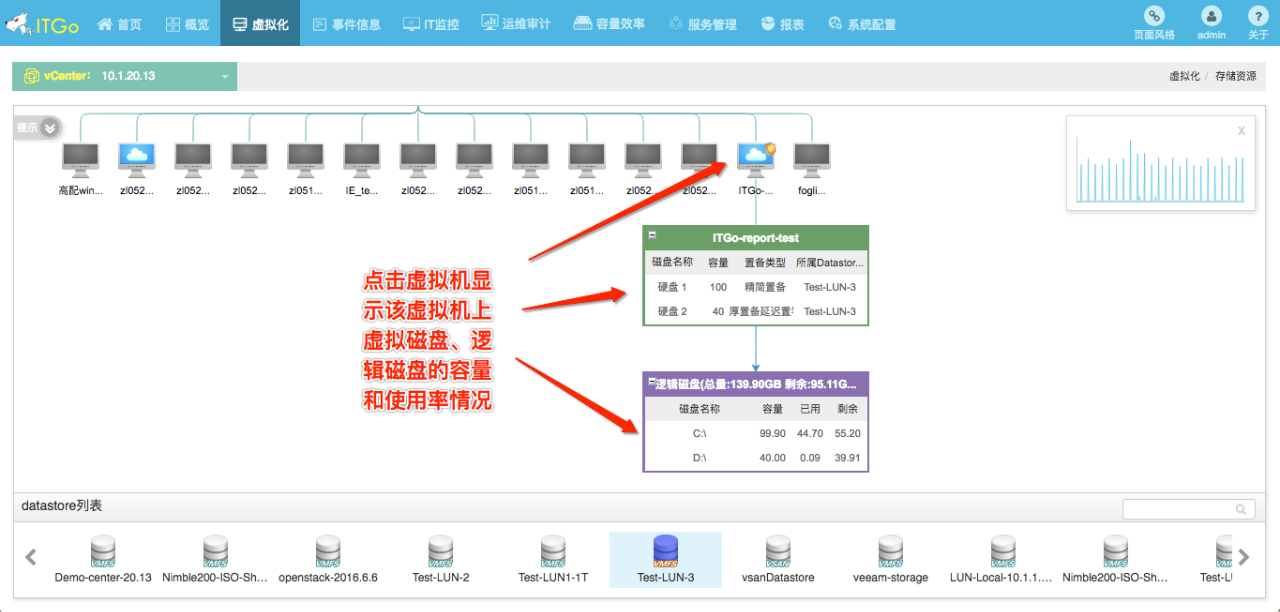
Task: Click the 55.20 remaining value
Action: tap(848, 433)
